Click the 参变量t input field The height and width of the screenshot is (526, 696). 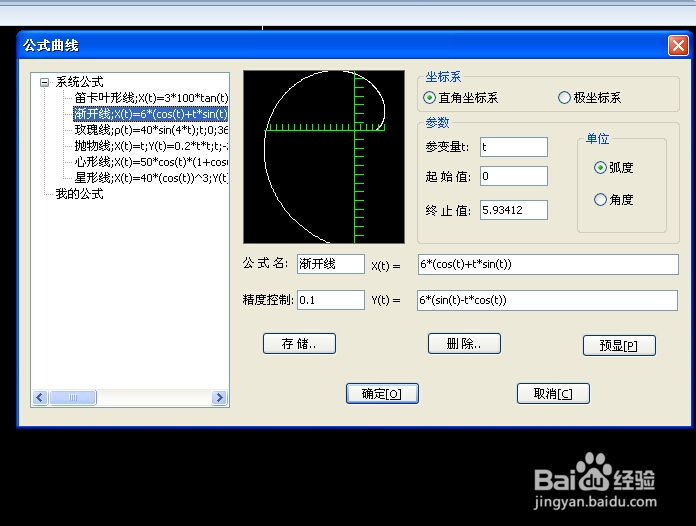pyautogui.click(x=514, y=147)
